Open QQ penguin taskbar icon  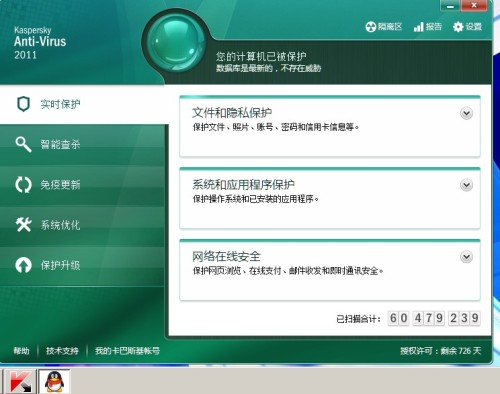[54, 382]
